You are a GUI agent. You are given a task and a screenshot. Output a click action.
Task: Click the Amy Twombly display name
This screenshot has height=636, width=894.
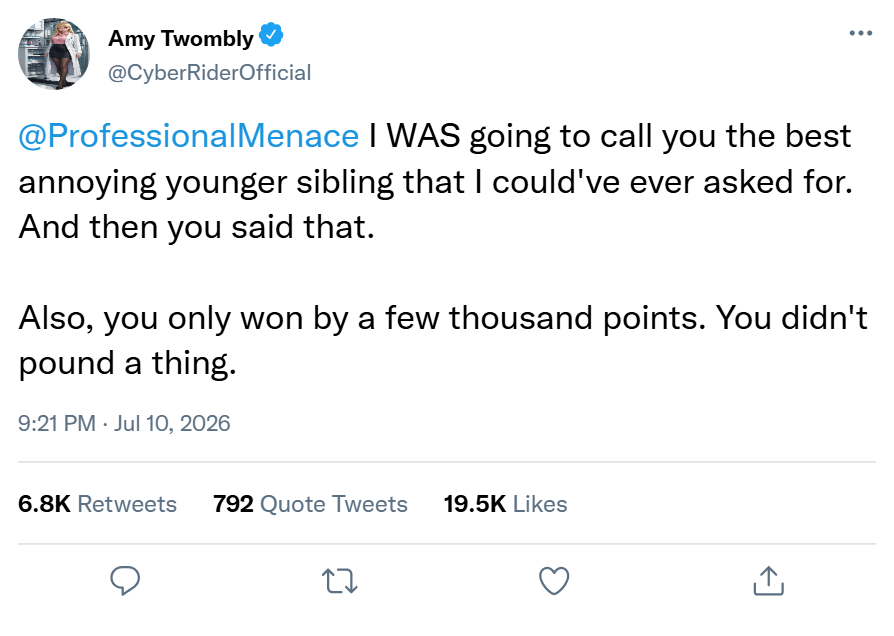181,38
